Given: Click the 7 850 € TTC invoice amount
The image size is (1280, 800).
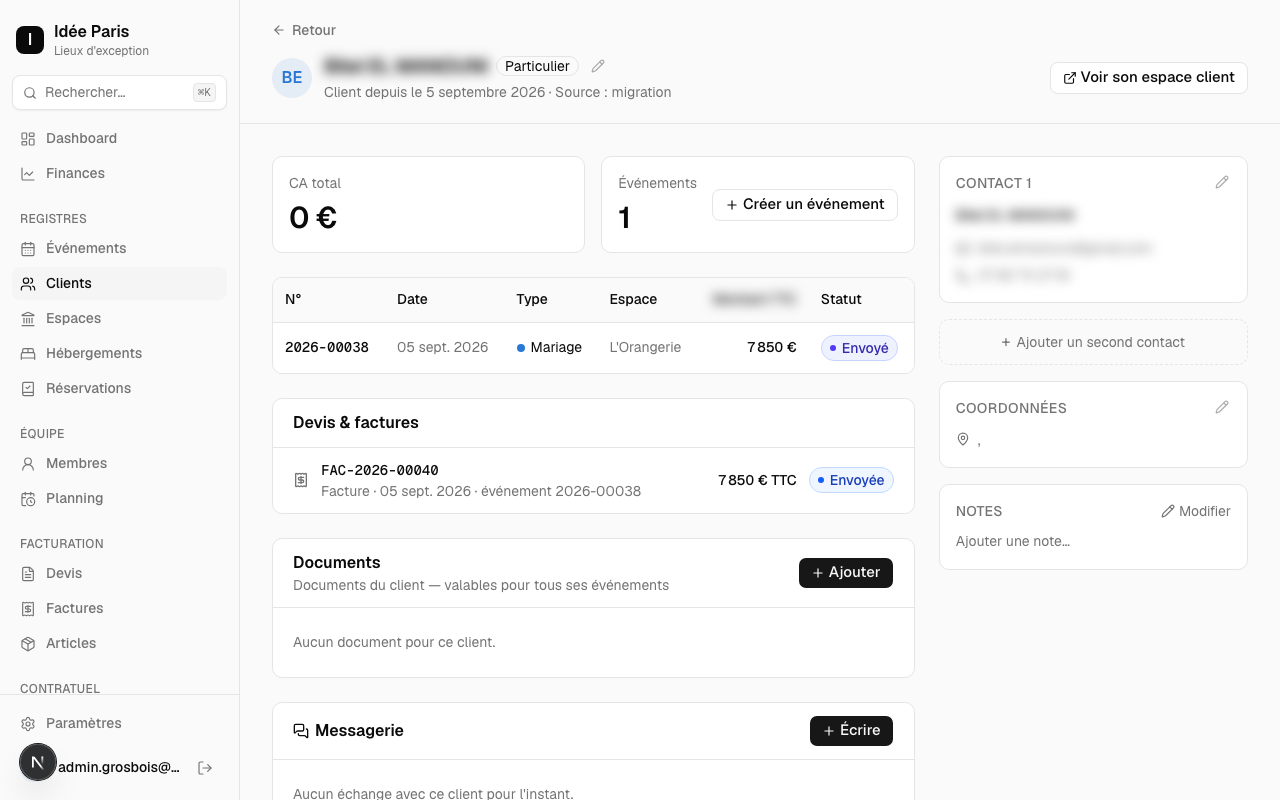Looking at the screenshot, I should point(757,480).
